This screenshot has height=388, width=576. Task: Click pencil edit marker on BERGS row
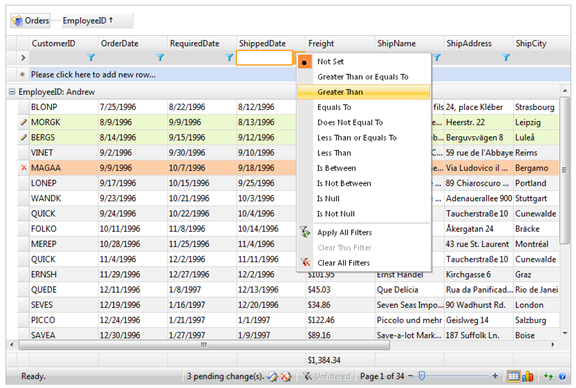(x=24, y=137)
